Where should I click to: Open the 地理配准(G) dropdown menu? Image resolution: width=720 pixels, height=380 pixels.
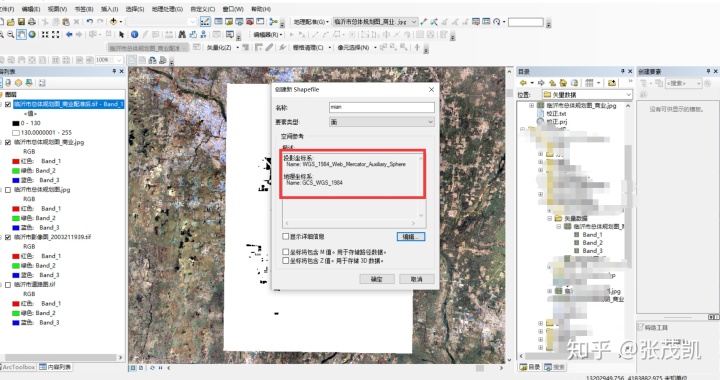311,22
